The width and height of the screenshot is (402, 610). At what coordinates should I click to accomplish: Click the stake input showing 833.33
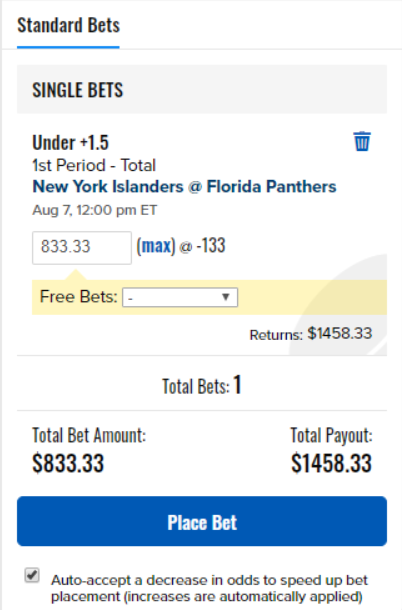[x=82, y=247]
